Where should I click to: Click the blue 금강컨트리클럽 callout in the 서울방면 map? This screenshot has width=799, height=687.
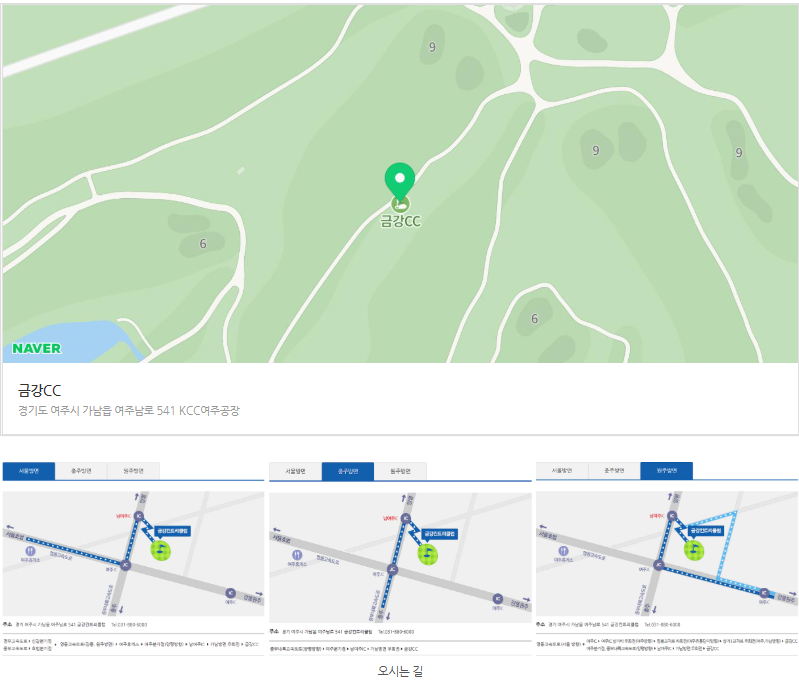[172, 531]
